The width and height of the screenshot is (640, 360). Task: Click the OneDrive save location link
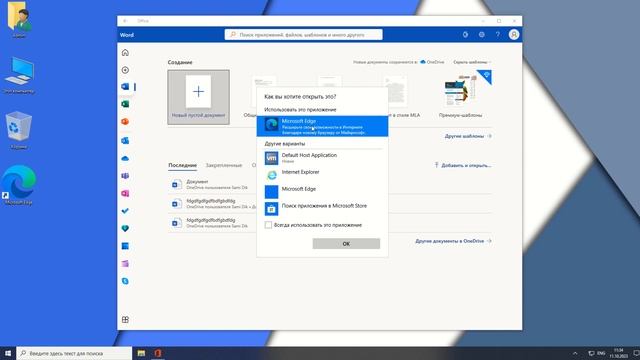432,62
